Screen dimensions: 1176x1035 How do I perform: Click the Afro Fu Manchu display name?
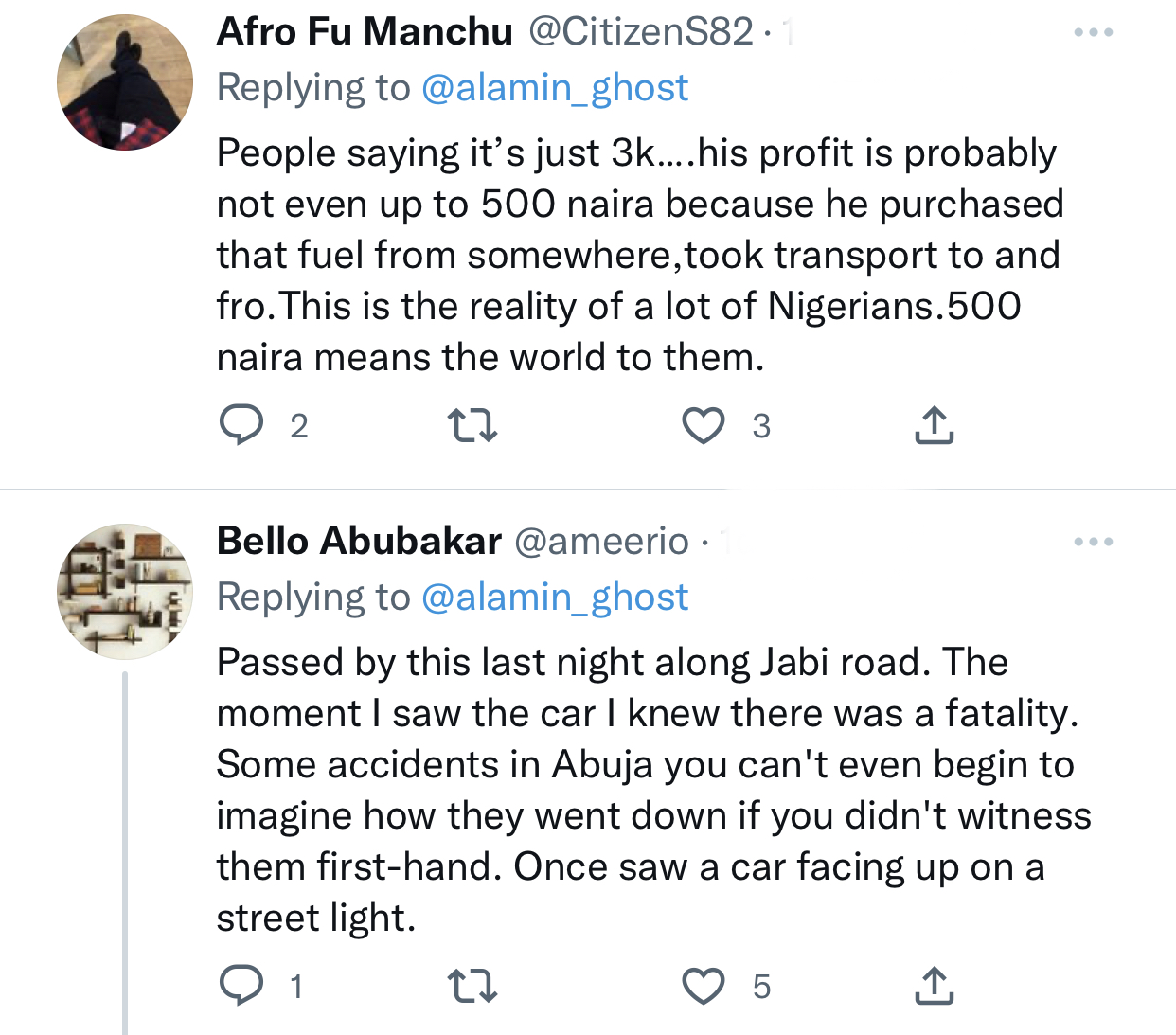365,32
